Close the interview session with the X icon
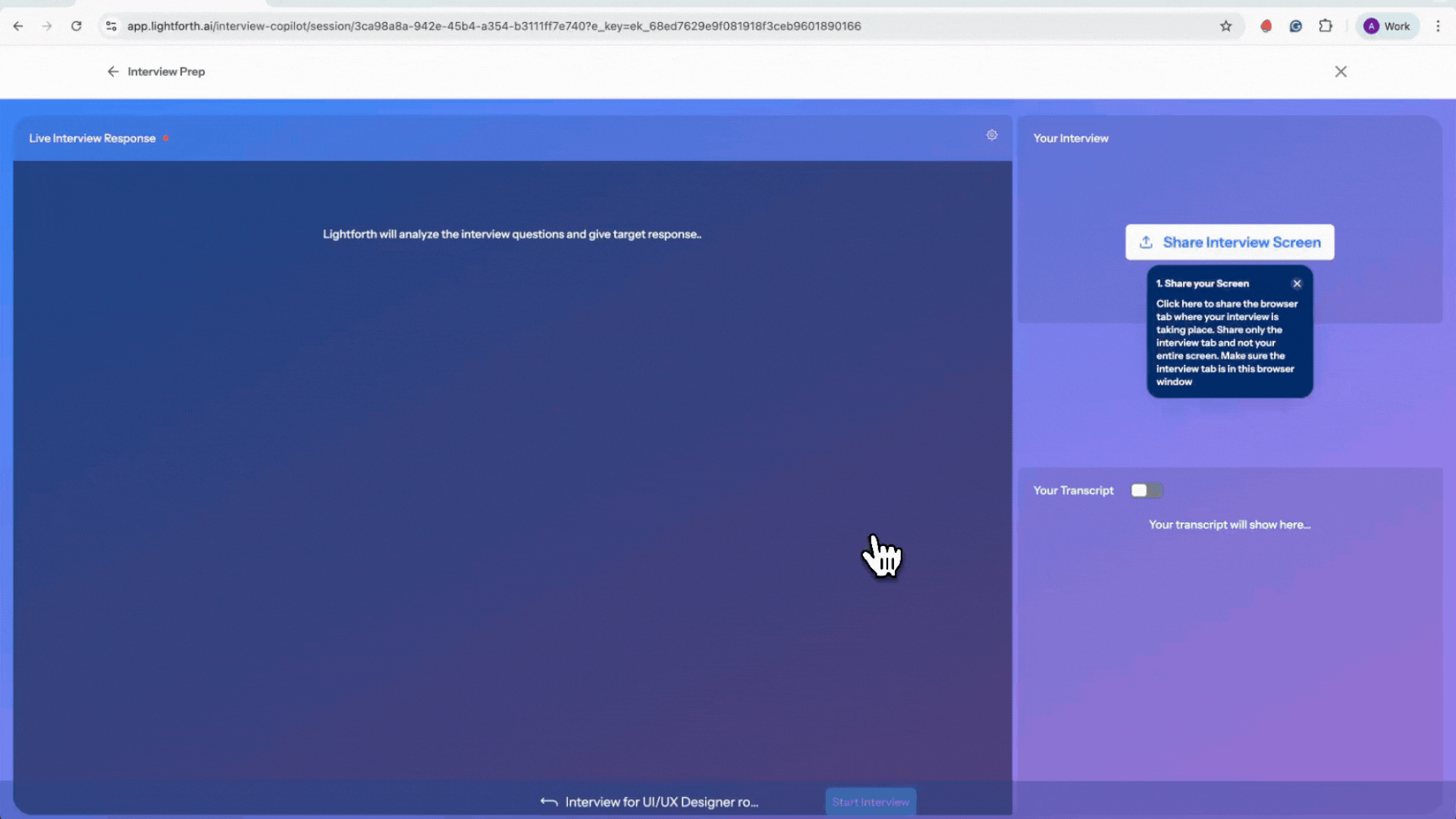Viewport: 1456px width, 819px height. tap(1341, 71)
